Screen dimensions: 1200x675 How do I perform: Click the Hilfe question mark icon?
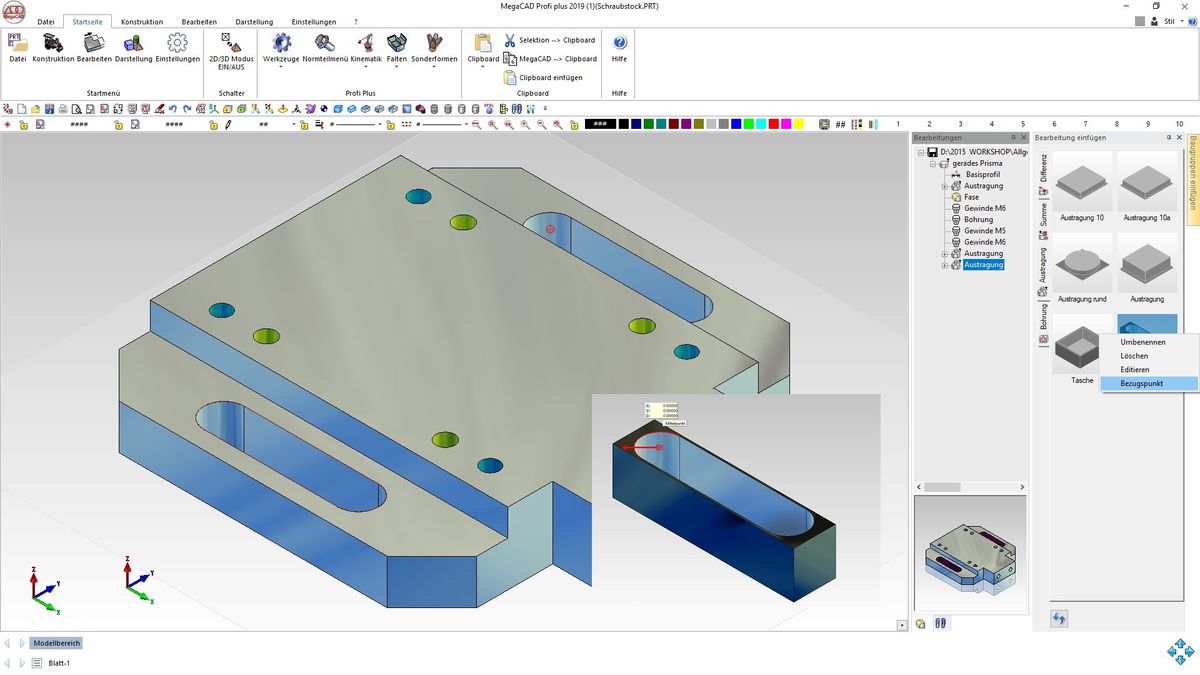tap(619, 43)
